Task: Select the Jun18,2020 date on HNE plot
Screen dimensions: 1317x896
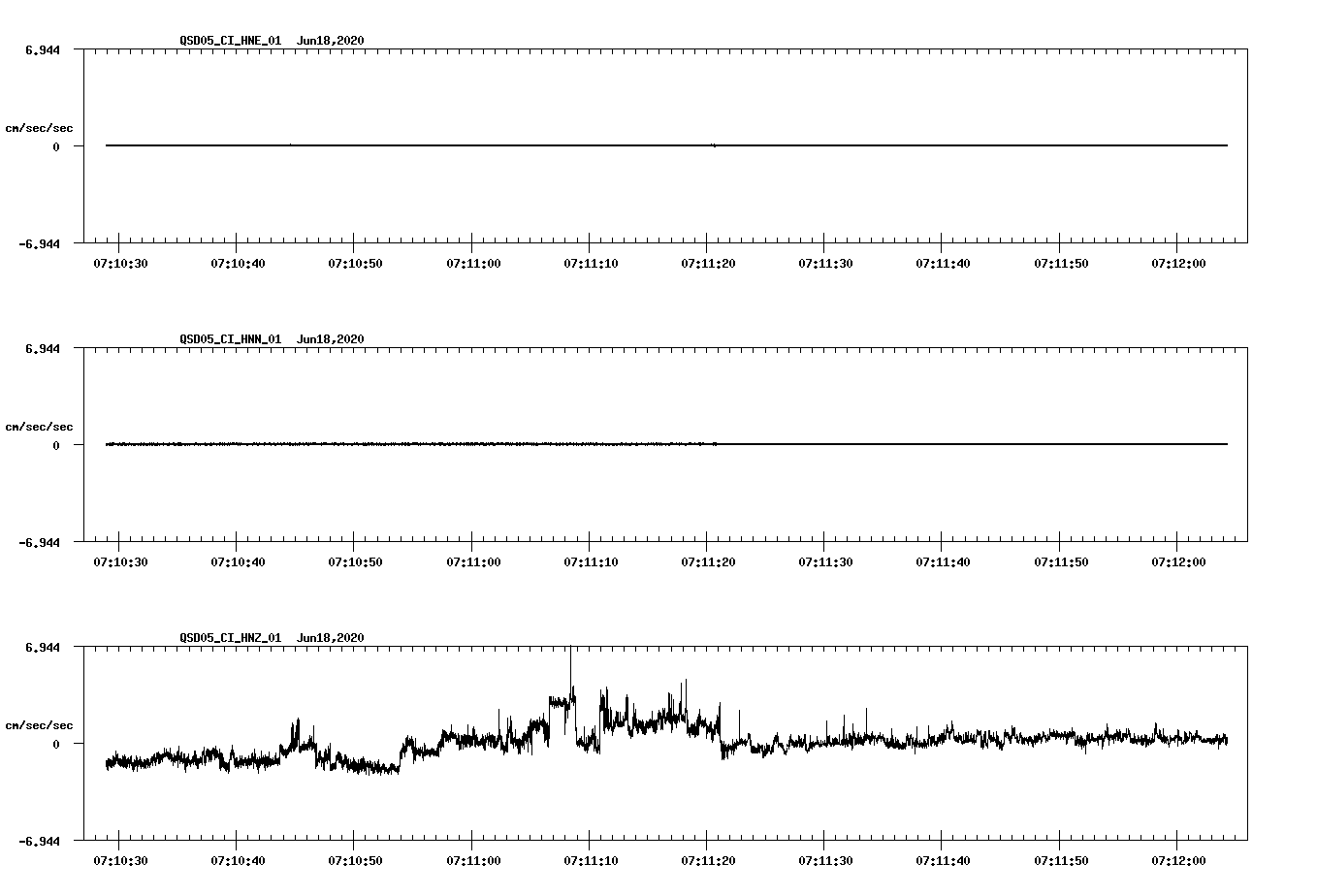Action: 331,41
